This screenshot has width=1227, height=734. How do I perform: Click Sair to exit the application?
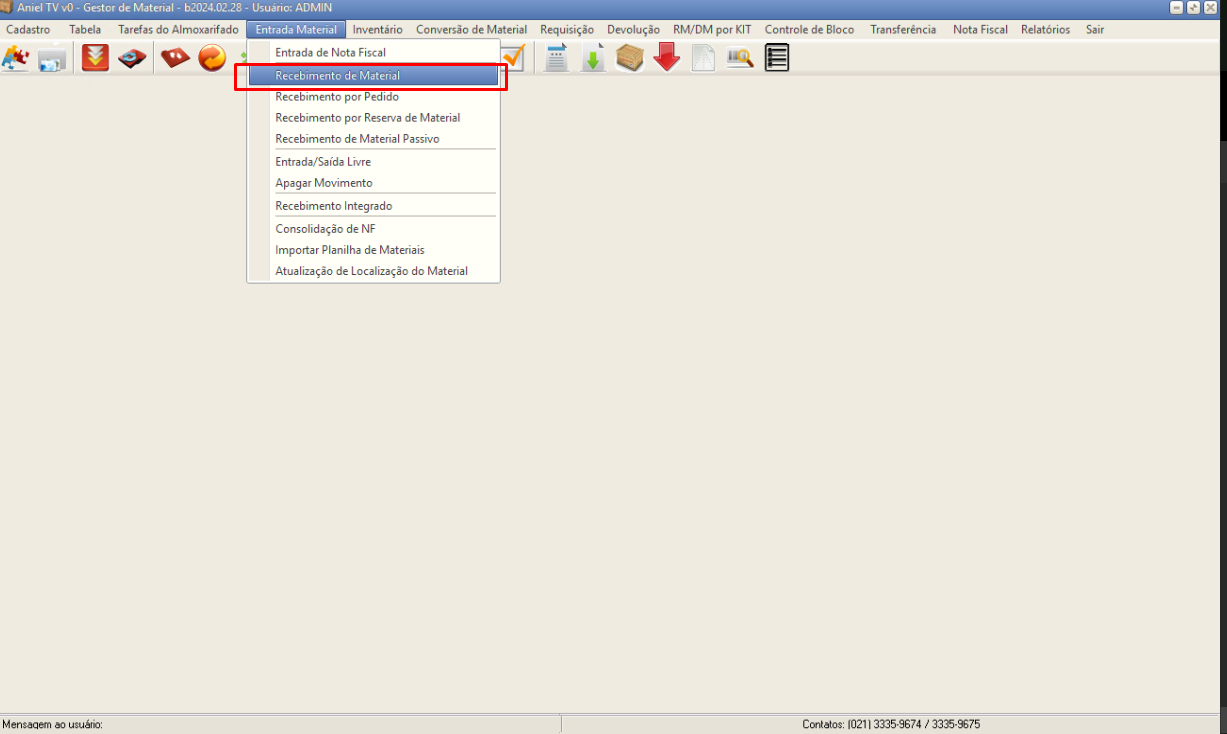coord(1095,30)
